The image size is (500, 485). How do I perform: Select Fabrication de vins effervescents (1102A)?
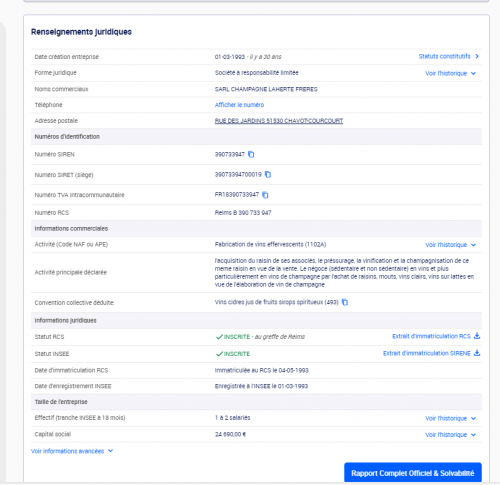[270, 244]
